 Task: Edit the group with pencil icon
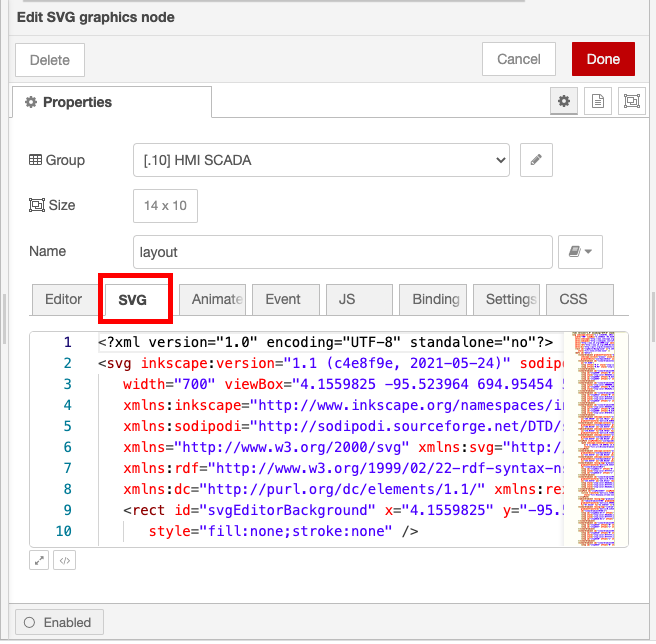pyautogui.click(x=536, y=160)
